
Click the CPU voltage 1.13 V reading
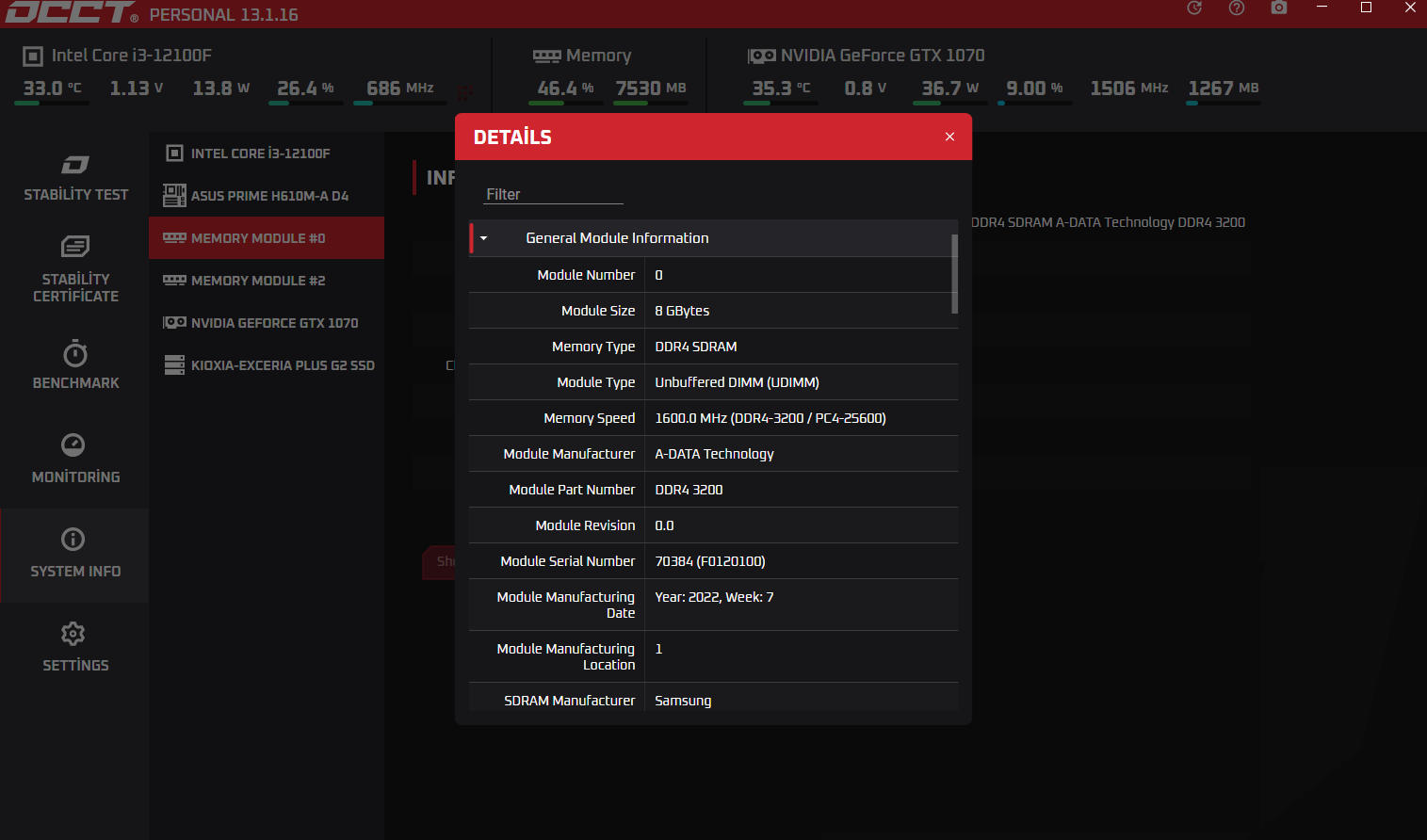(136, 89)
